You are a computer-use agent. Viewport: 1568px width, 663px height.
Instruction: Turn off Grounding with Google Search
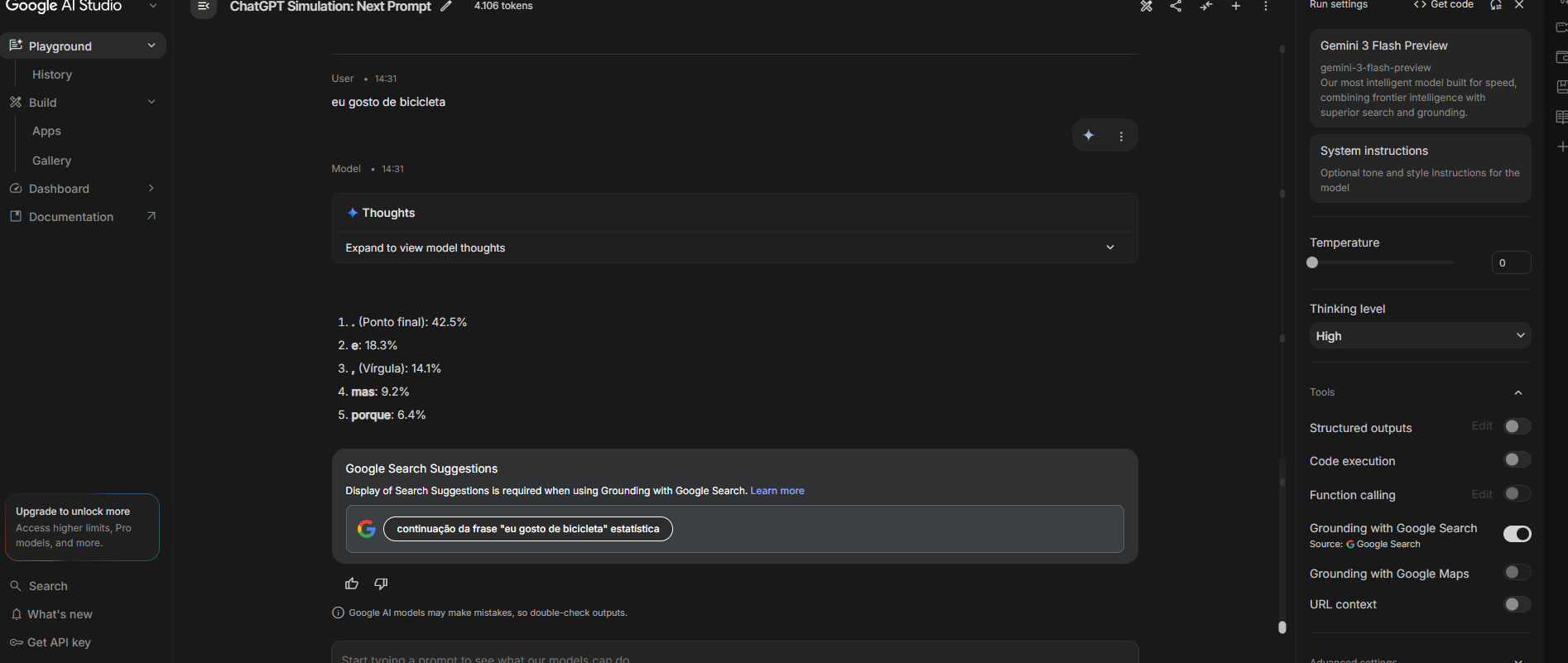coord(1517,534)
